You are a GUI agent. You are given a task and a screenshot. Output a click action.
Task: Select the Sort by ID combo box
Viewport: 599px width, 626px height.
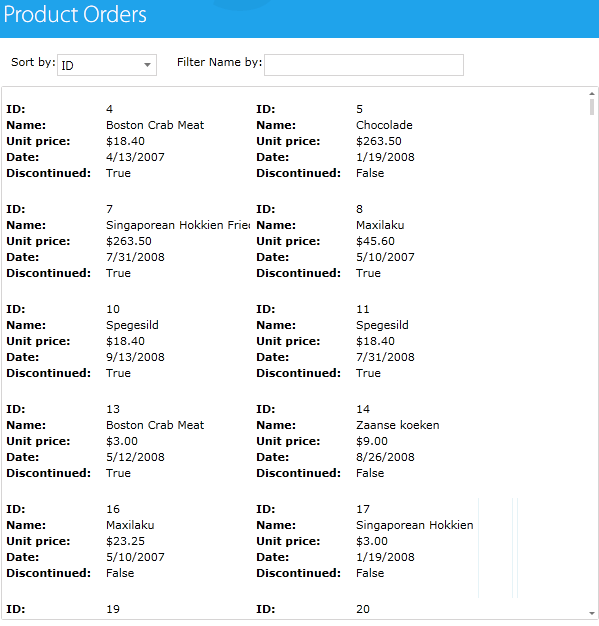107,65
